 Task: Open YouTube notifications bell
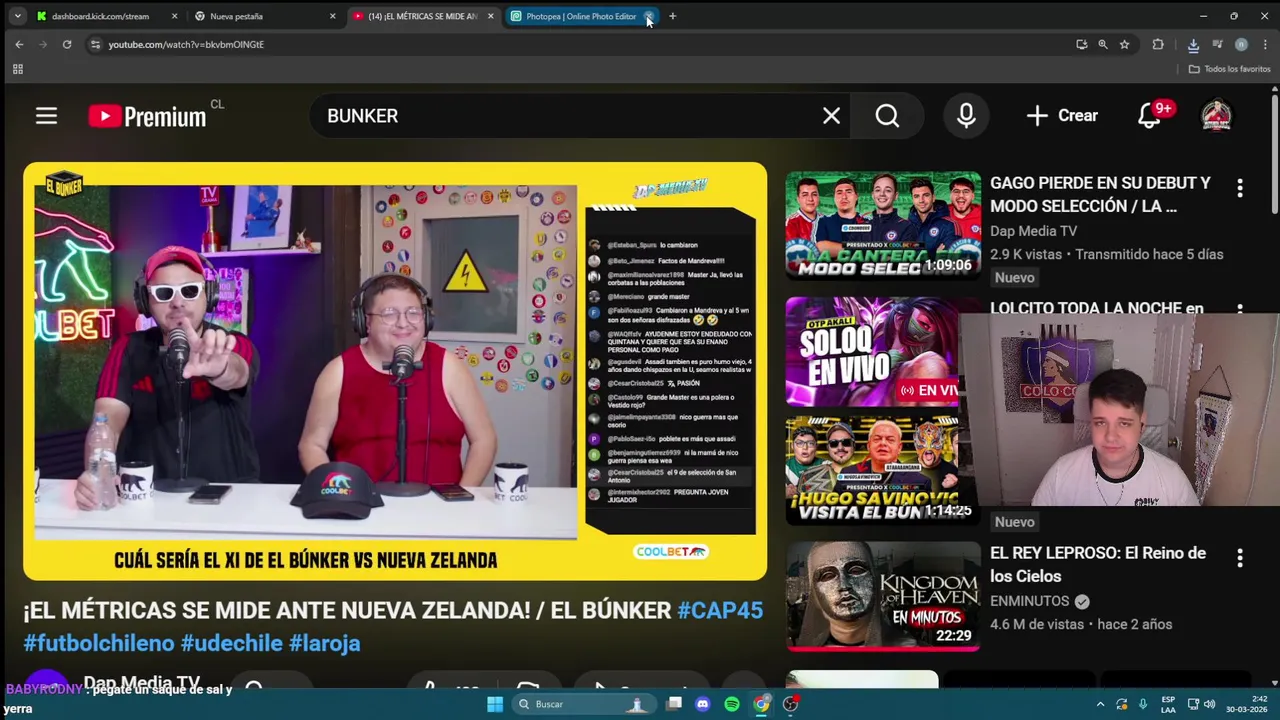[1150, 116]
